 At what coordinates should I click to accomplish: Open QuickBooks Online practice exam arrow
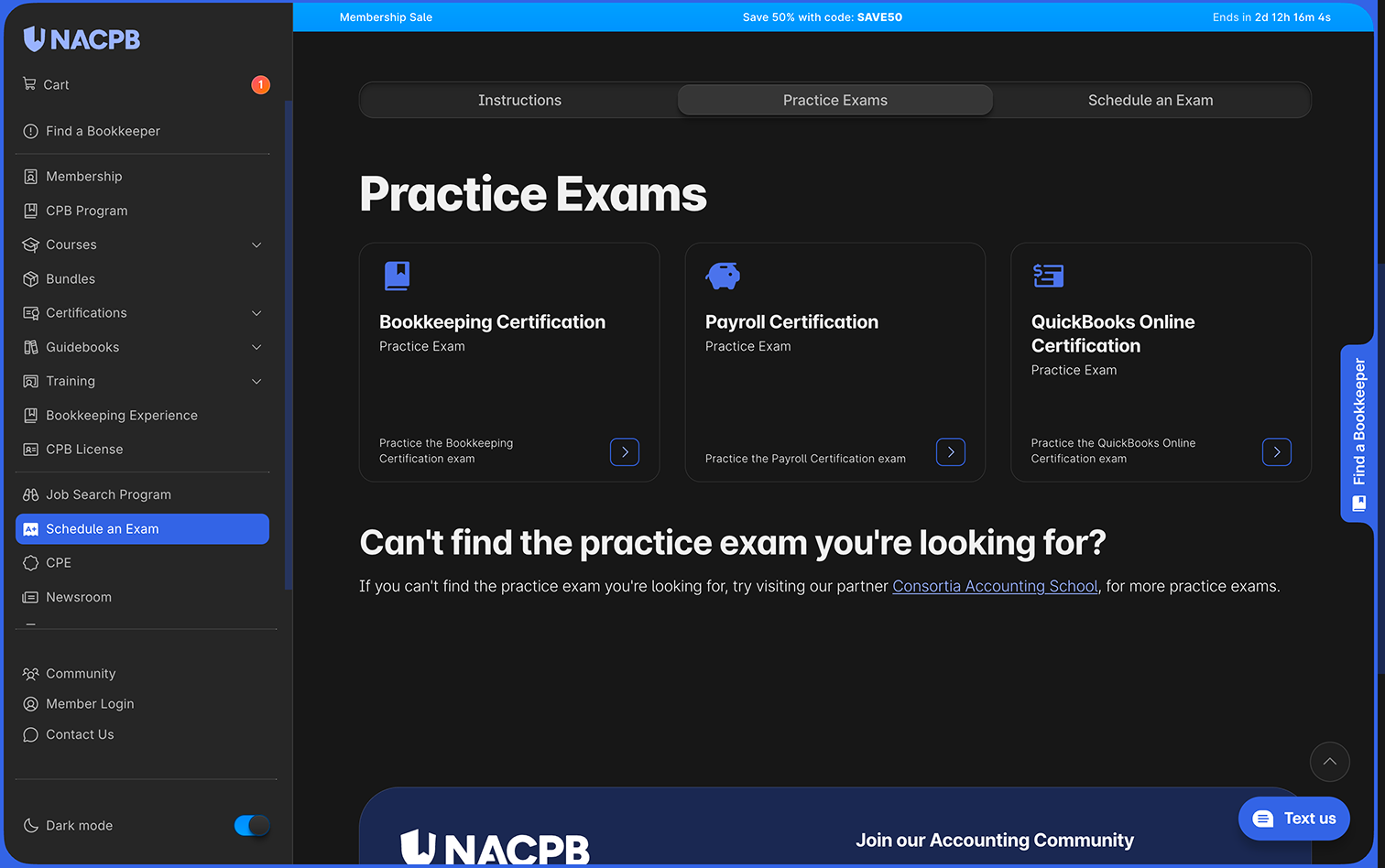click(1277, 452)
